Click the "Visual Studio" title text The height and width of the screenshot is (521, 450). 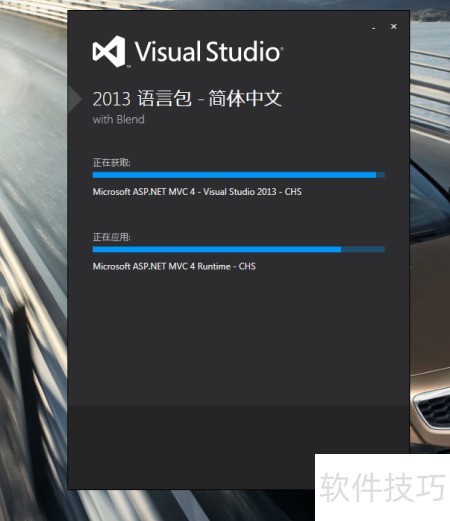pos(209,52)
